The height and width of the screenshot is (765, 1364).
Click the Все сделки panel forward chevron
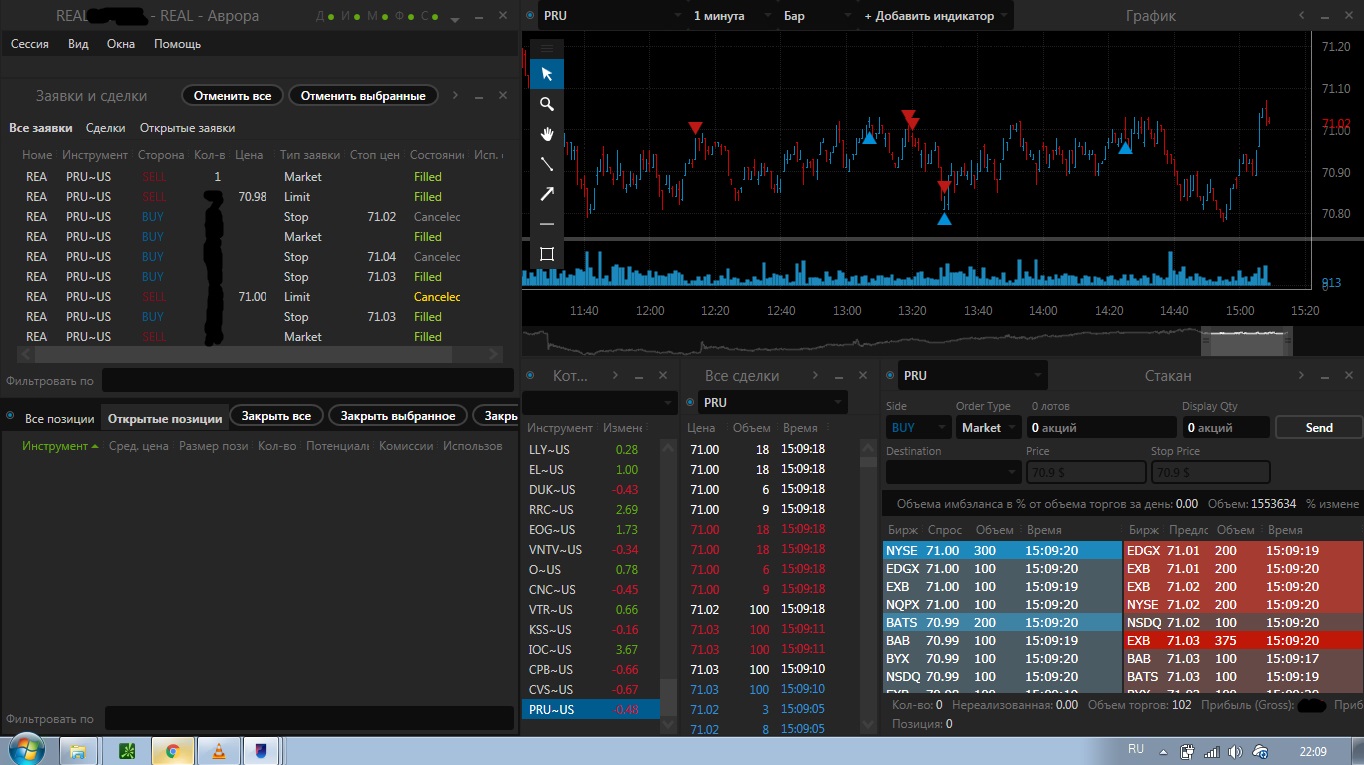[x=817, y=375]
